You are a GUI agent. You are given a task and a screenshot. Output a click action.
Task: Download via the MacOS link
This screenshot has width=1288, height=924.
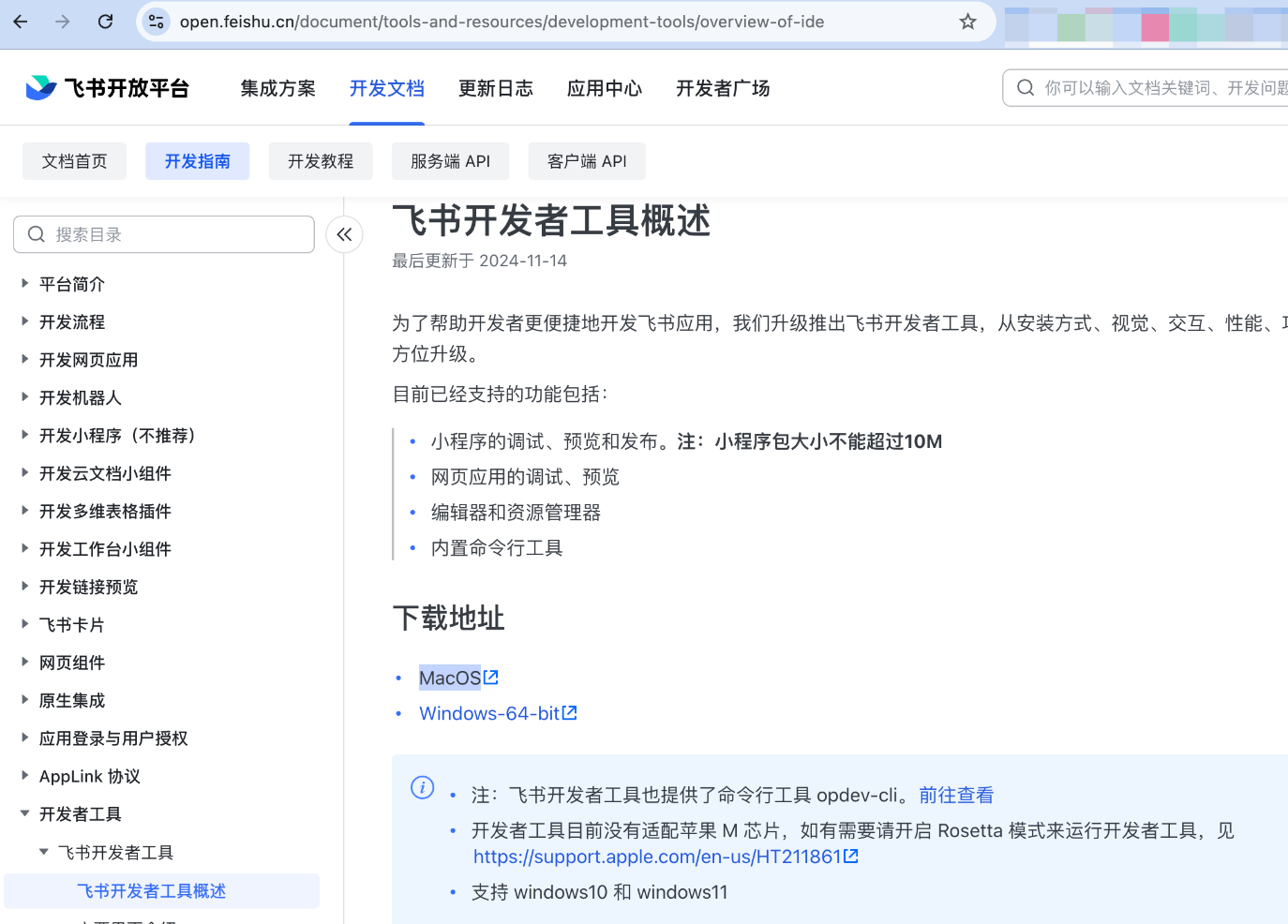coord(450,678)
